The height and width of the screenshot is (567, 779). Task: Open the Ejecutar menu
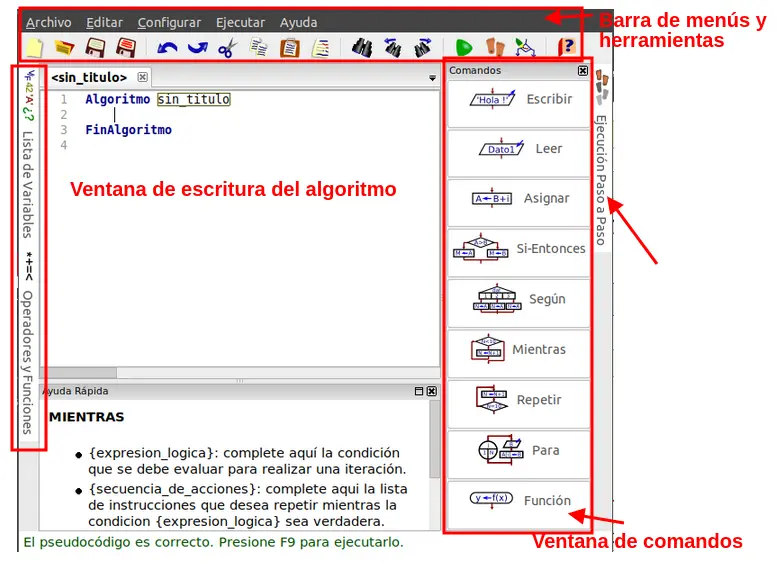(240, 22)
